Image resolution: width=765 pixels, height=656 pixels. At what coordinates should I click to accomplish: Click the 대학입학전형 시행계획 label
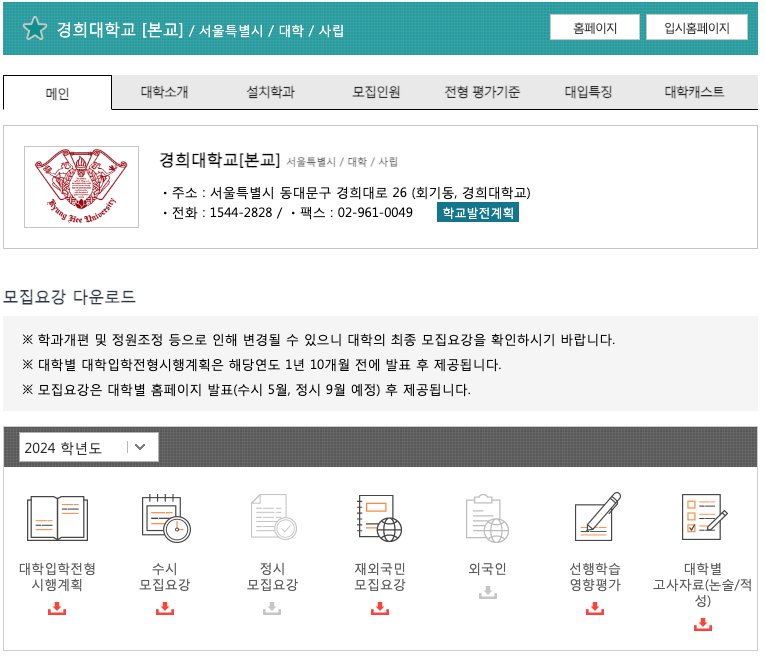click(57, 576)
